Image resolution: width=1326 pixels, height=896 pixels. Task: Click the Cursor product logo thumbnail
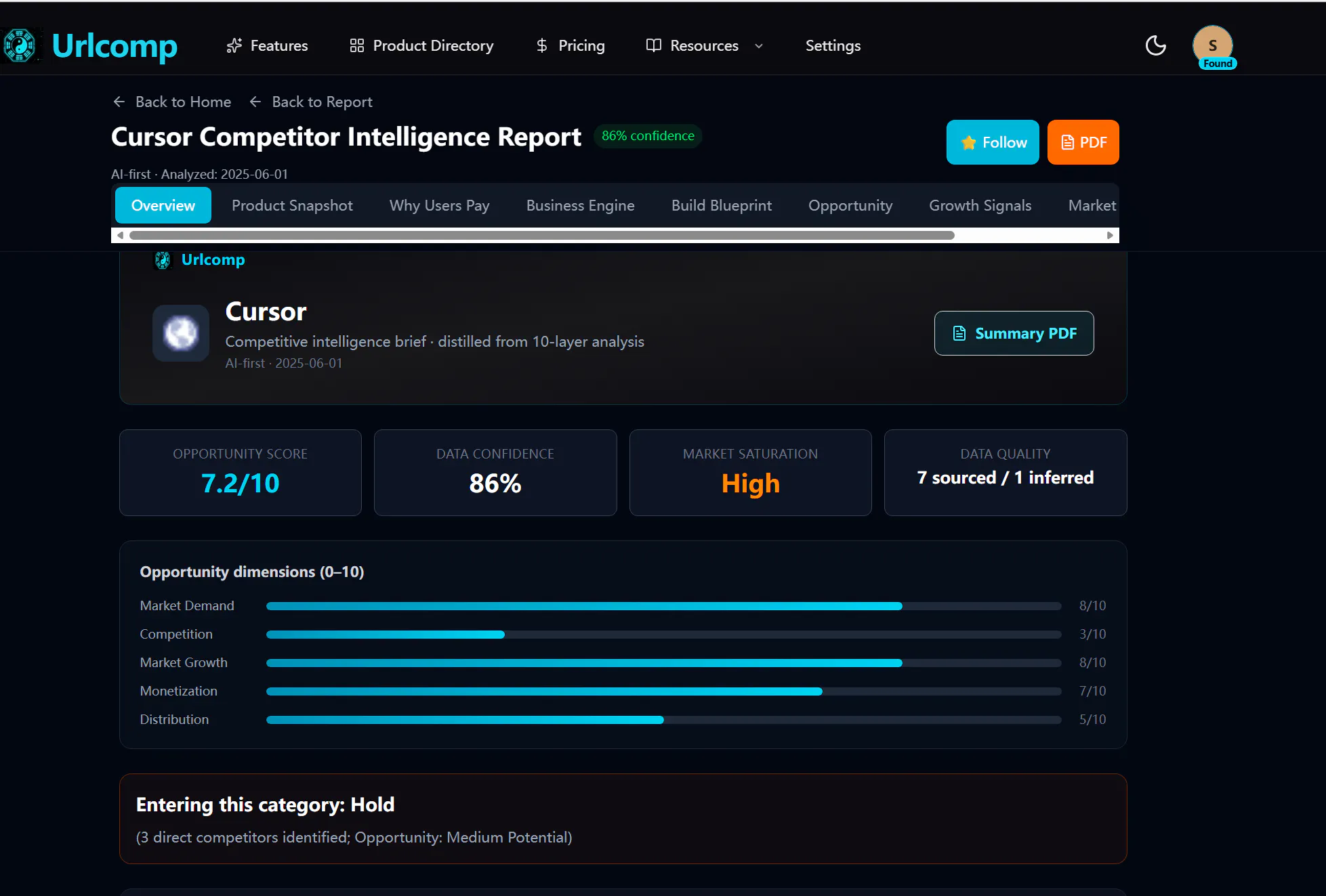tap(181, 333)
